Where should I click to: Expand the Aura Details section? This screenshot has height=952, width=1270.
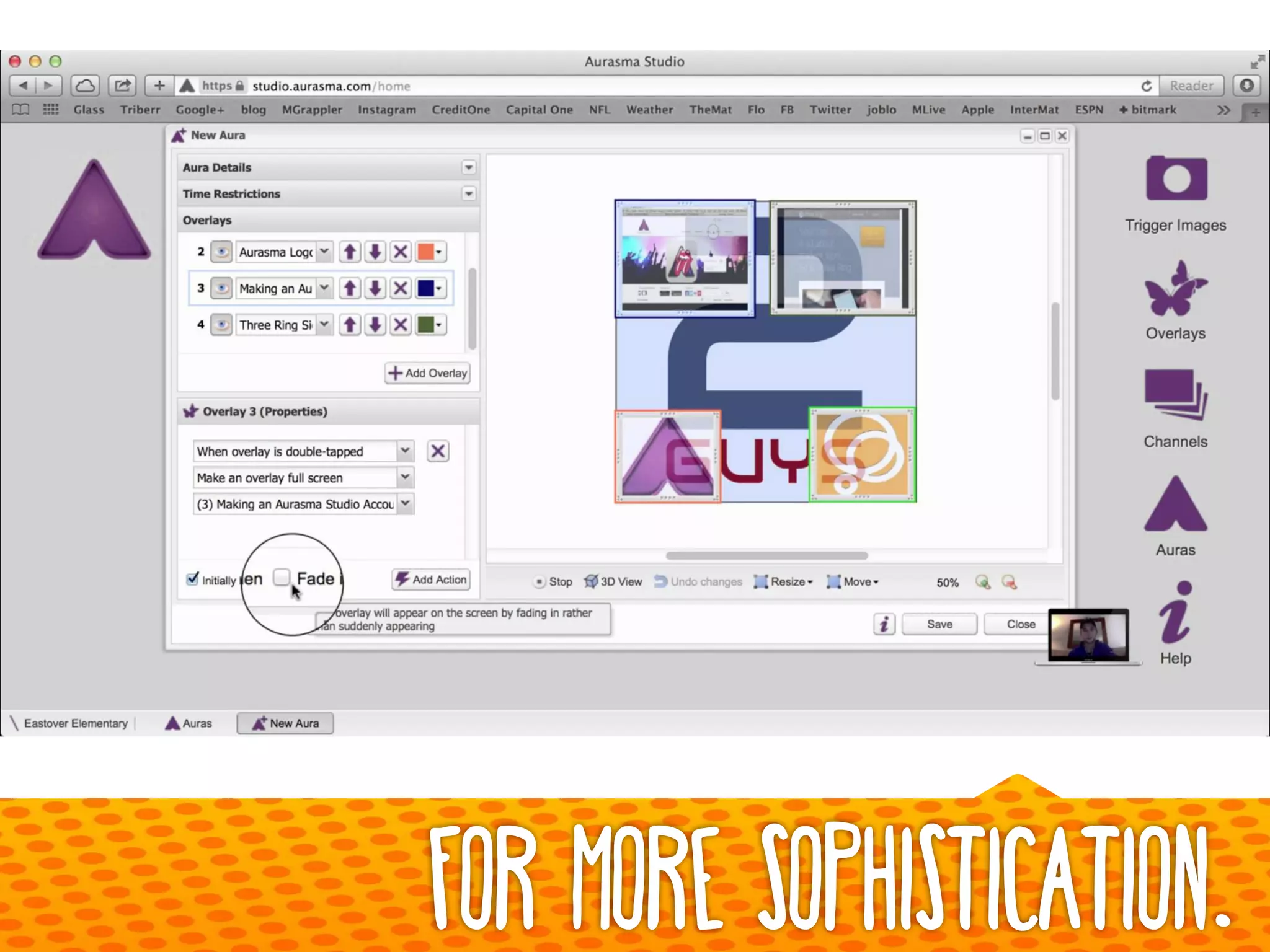(x=468, y=167)
